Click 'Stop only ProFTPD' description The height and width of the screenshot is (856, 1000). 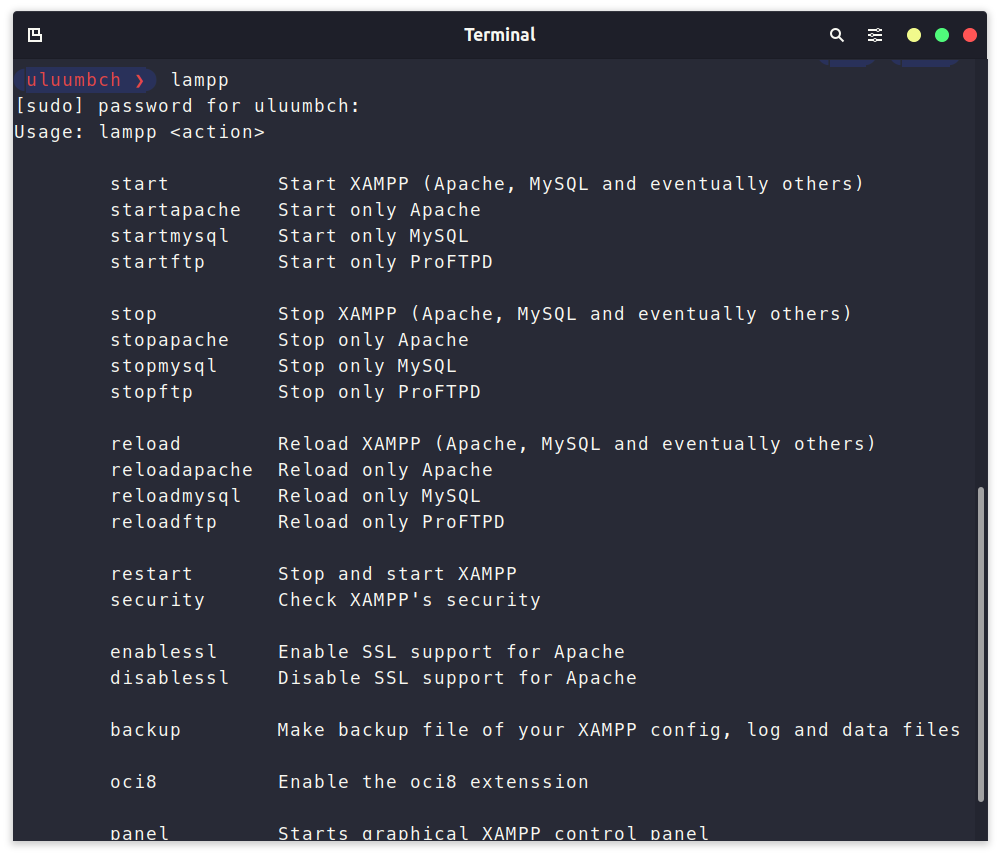pyautogui.click(x=379, y=392)
